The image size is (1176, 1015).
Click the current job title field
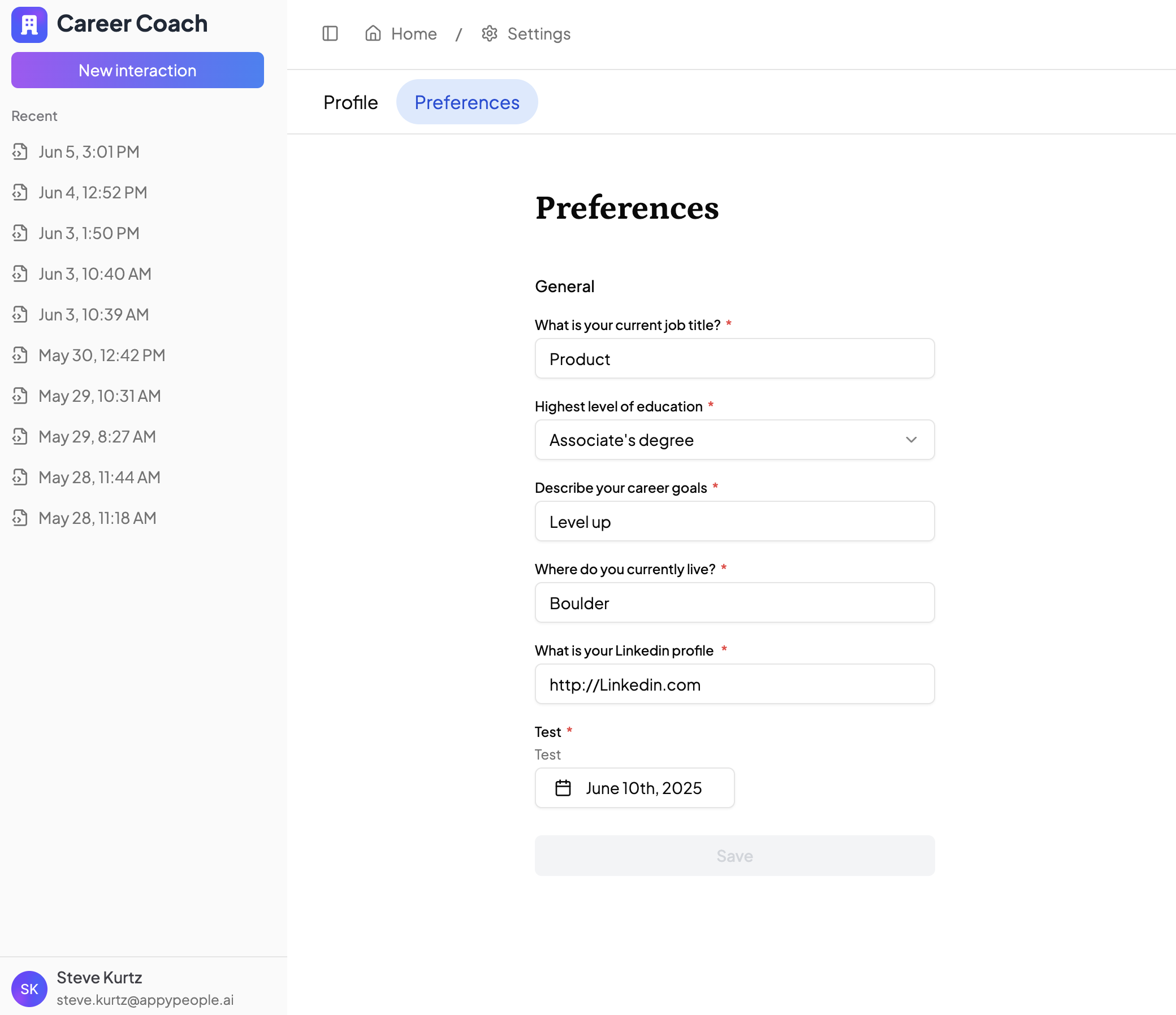733,358
